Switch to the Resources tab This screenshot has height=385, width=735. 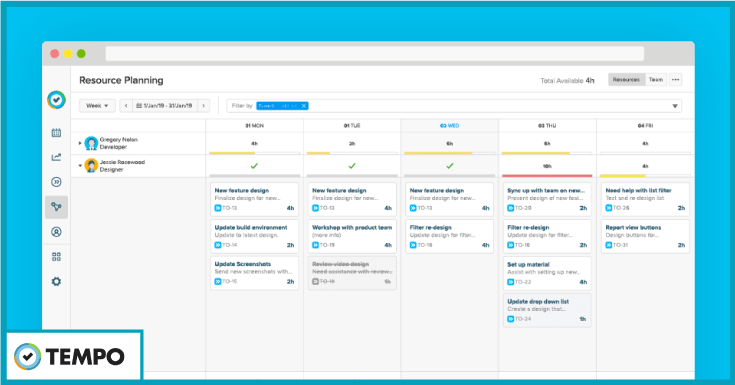(x=626, y=80)
